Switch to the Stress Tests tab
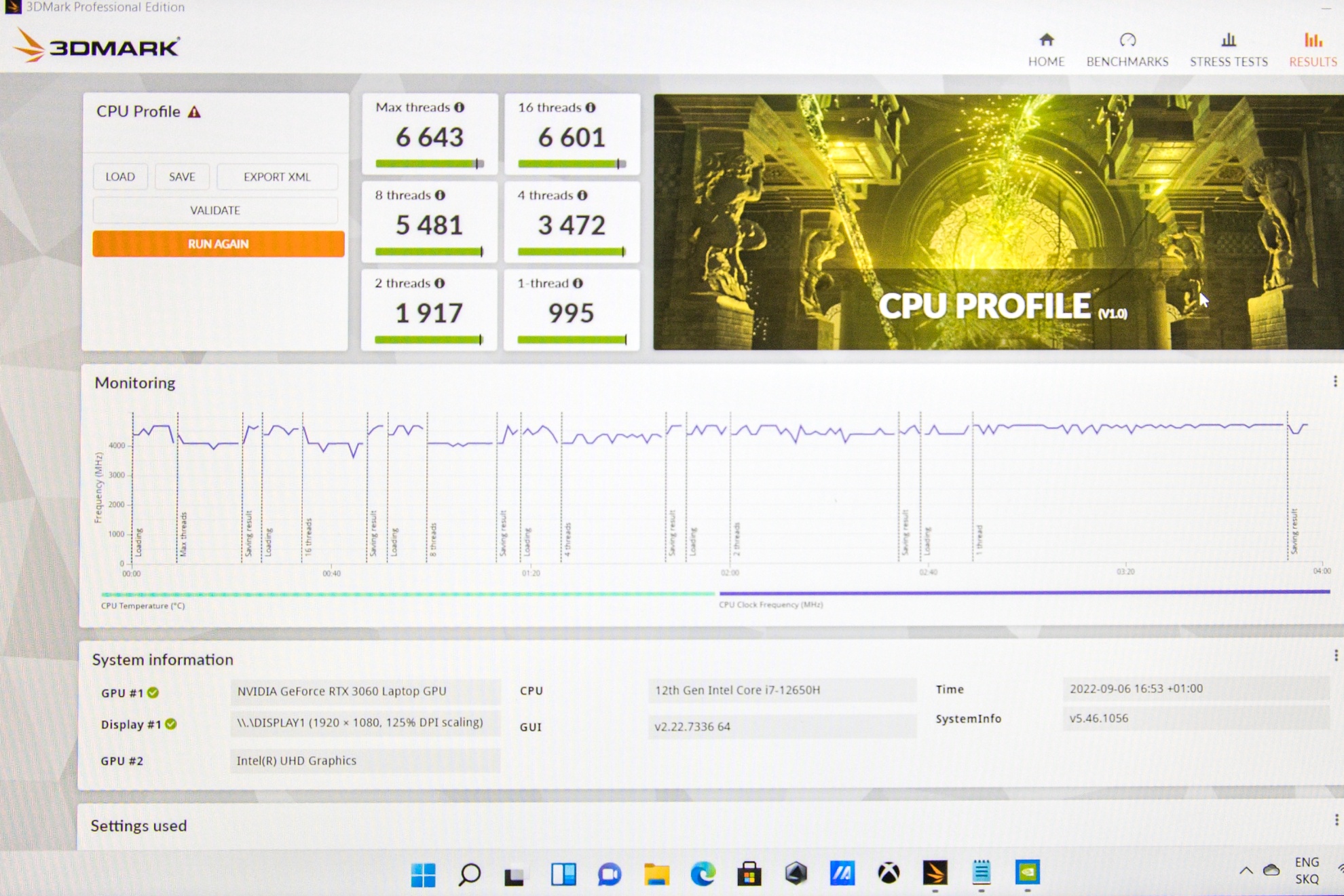 point(1228,50)
